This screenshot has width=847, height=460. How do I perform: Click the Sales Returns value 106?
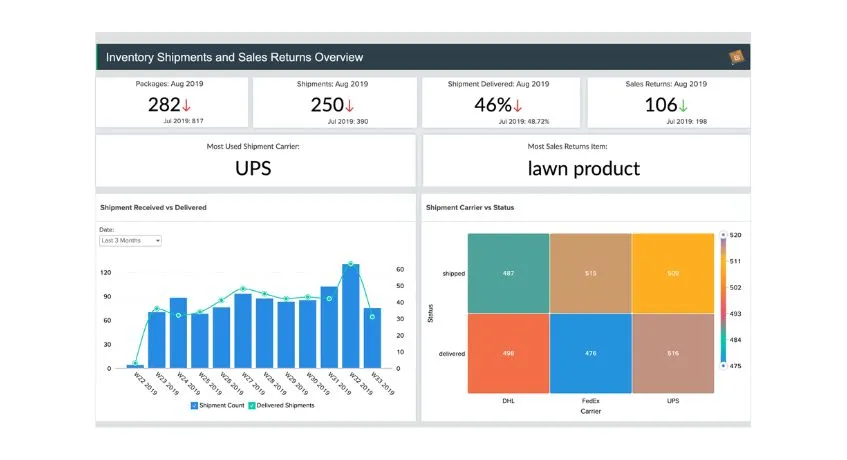tap(661, 105)
